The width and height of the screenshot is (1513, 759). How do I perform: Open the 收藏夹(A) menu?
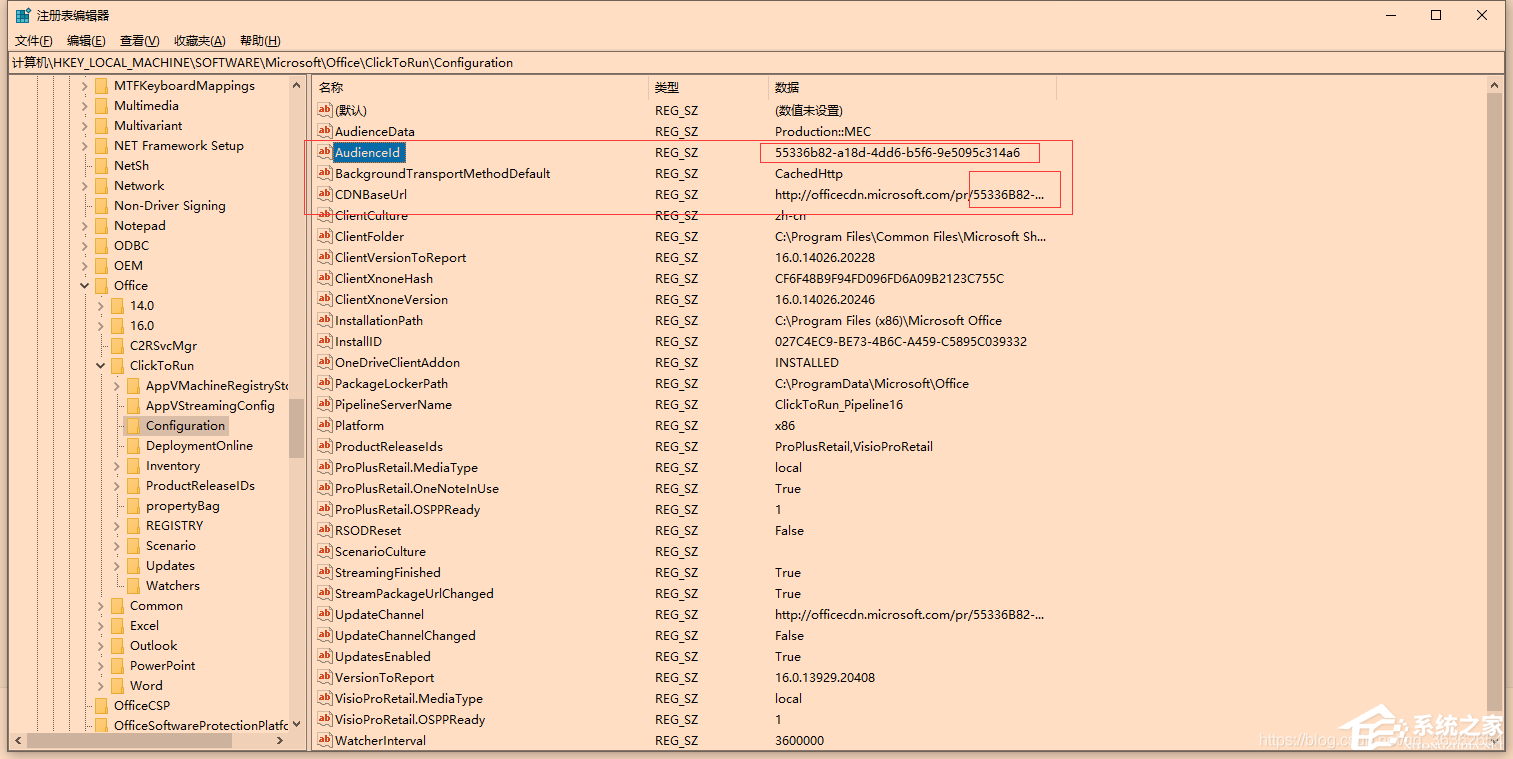[199, 41]
